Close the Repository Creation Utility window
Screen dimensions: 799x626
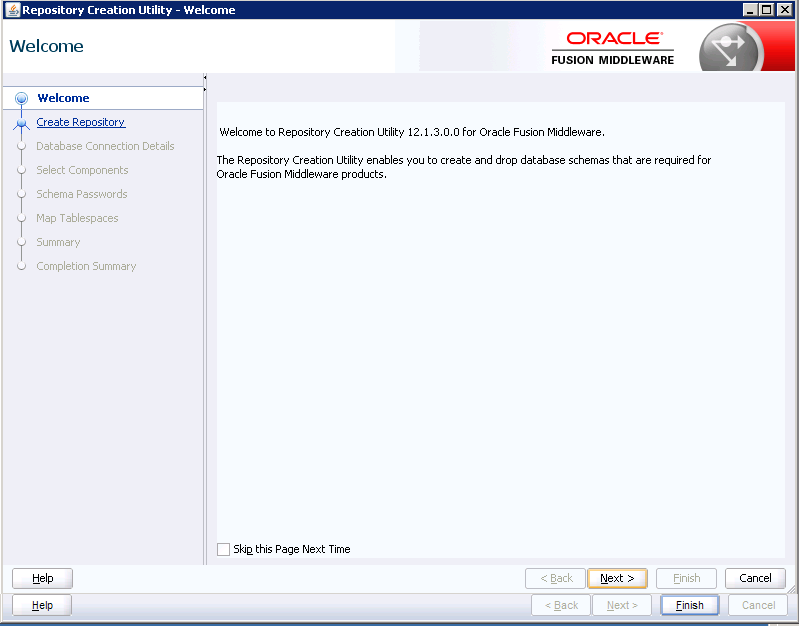pos(785,10)
